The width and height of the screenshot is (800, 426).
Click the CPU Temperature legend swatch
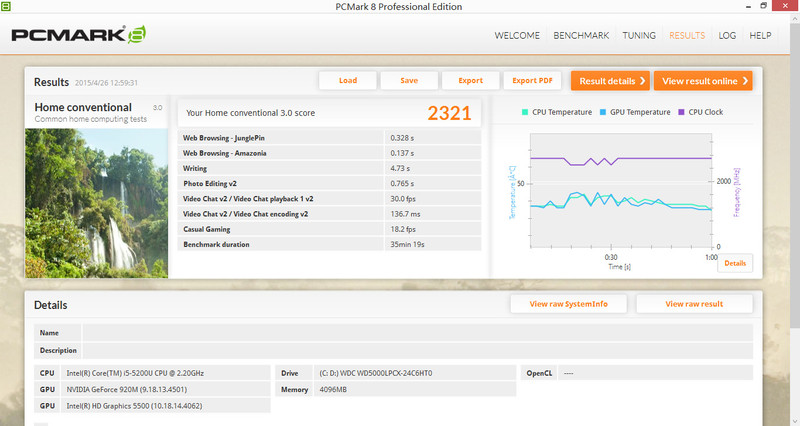coord(524,112)
